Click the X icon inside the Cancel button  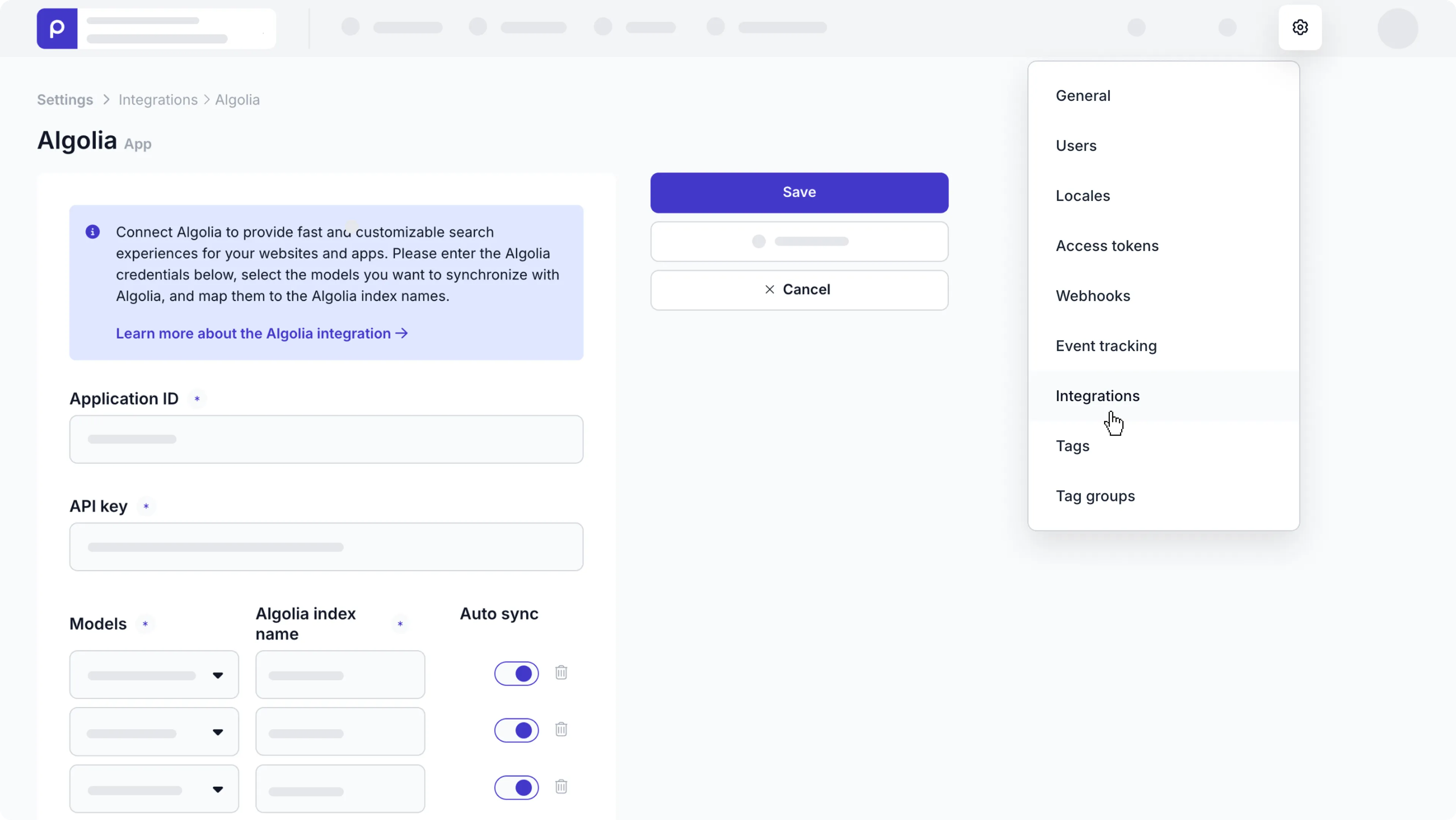tap(769, 289)
